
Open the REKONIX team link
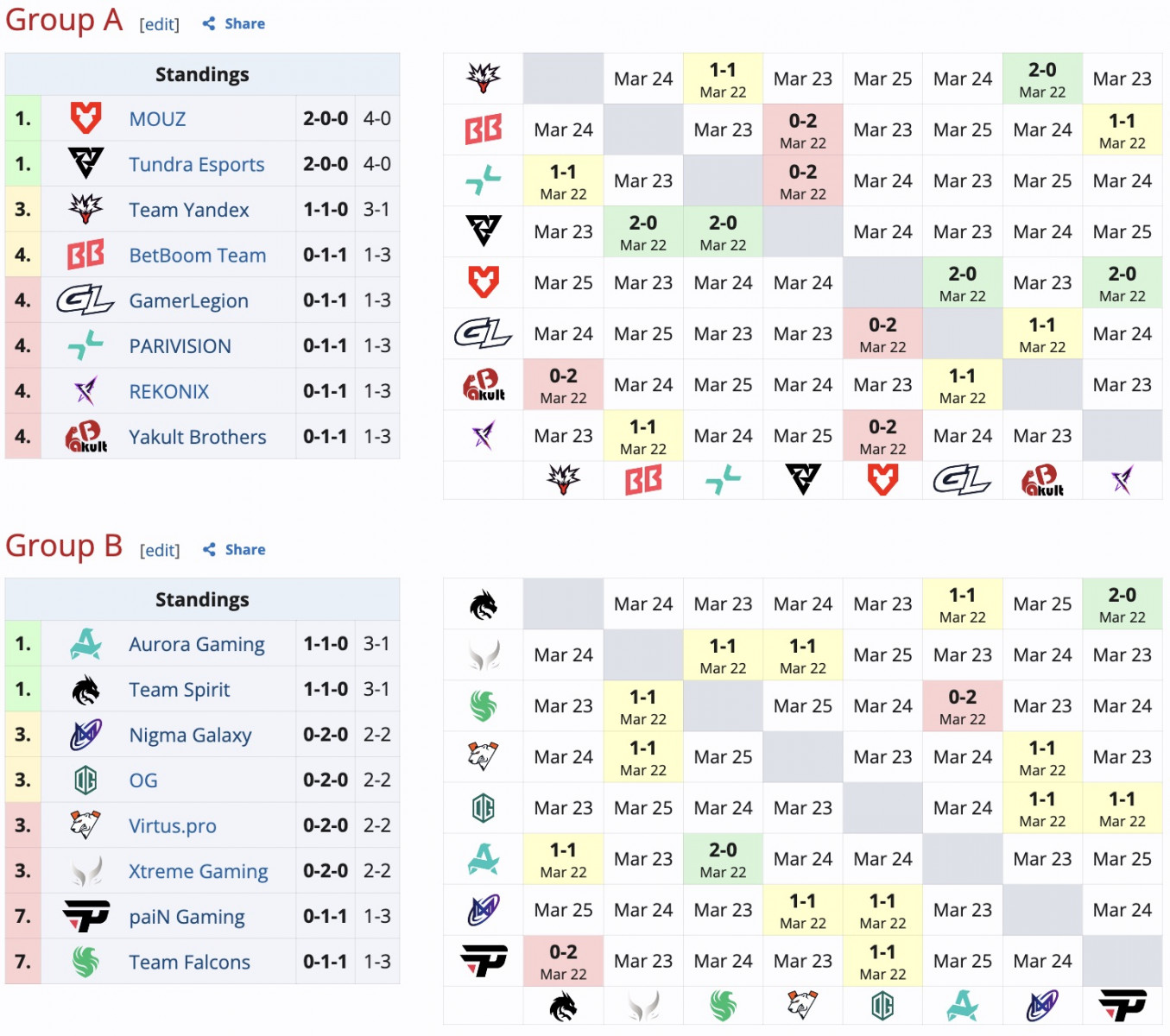[168, 392]
